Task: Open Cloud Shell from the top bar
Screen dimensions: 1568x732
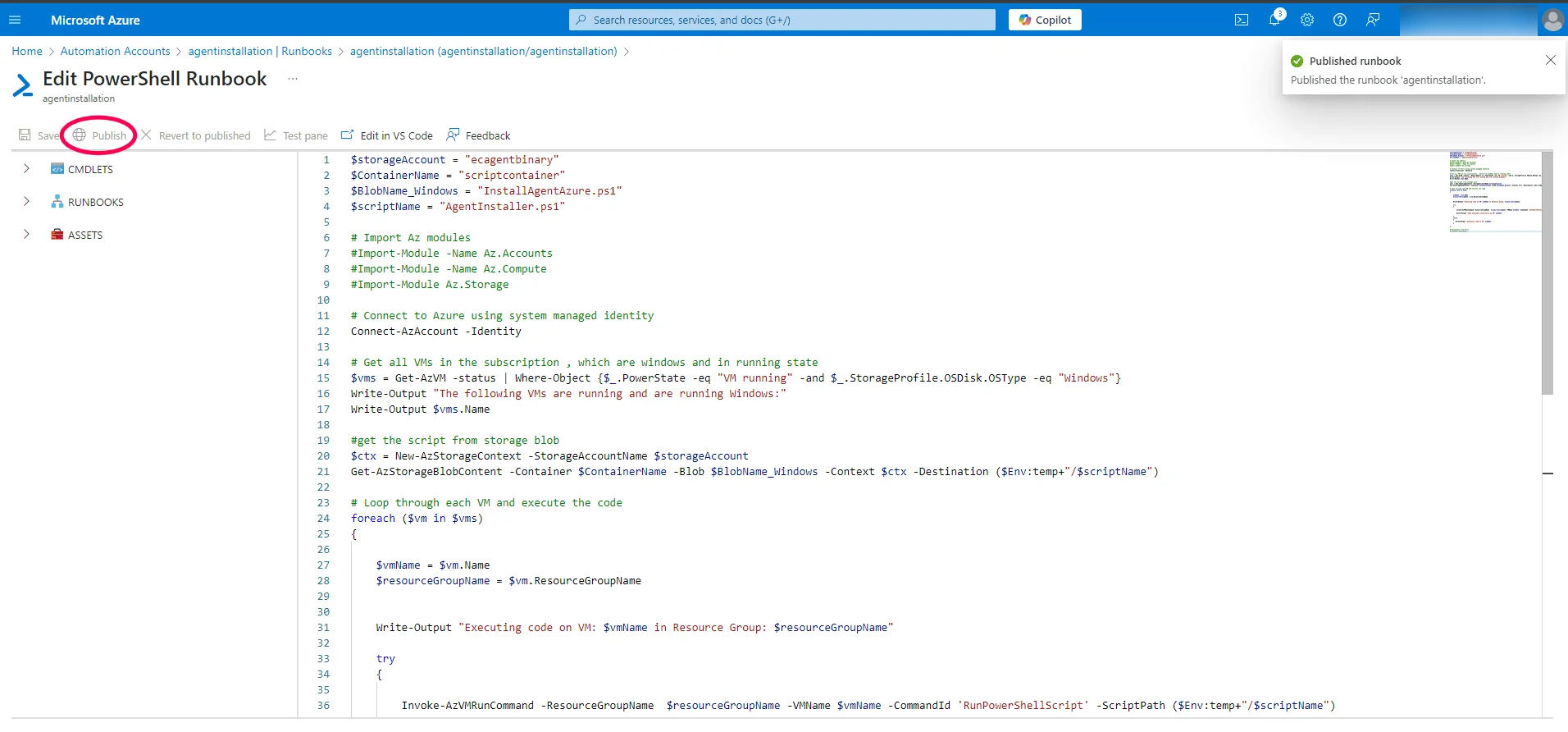Action: click(1242, 20)
